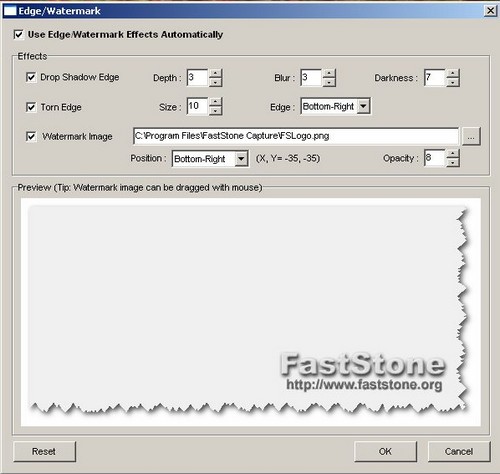Screen dimensions: 500x474
Task: Uncheck the Drop Shadow Edge option
Action: (x=31, y=77)
